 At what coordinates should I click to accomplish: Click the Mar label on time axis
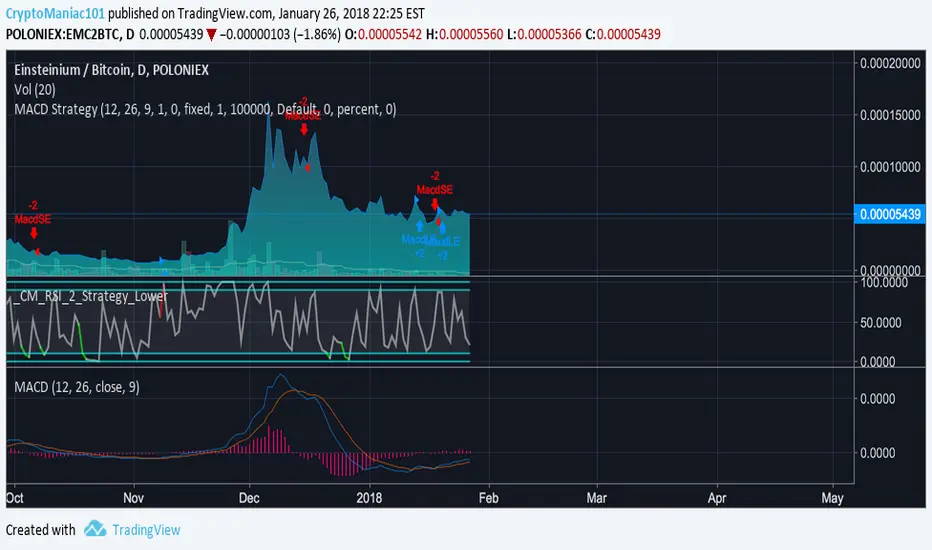pyautogui.click(x=597, y=498)
